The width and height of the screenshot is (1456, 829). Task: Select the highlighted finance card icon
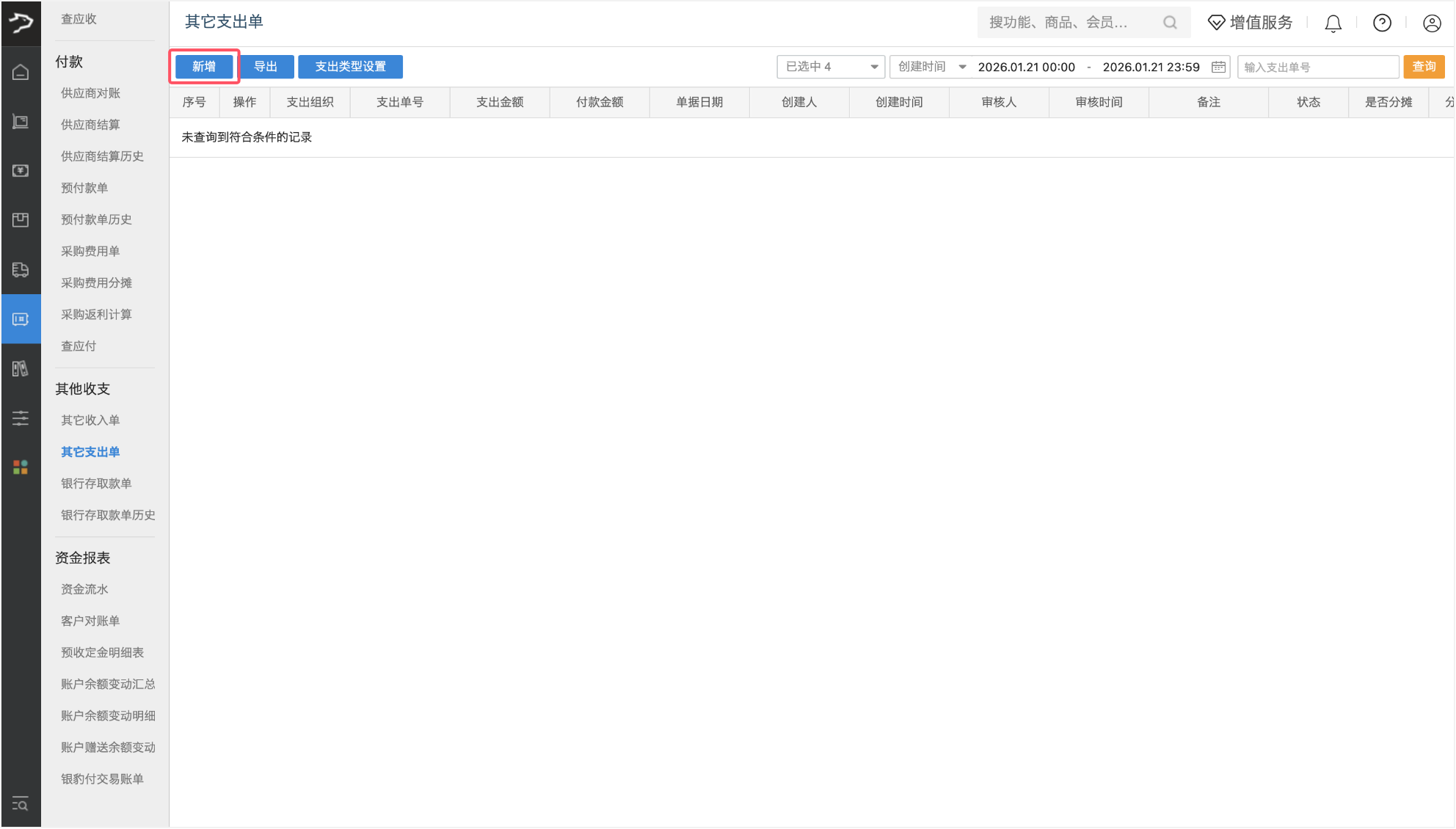click(21, 318)
